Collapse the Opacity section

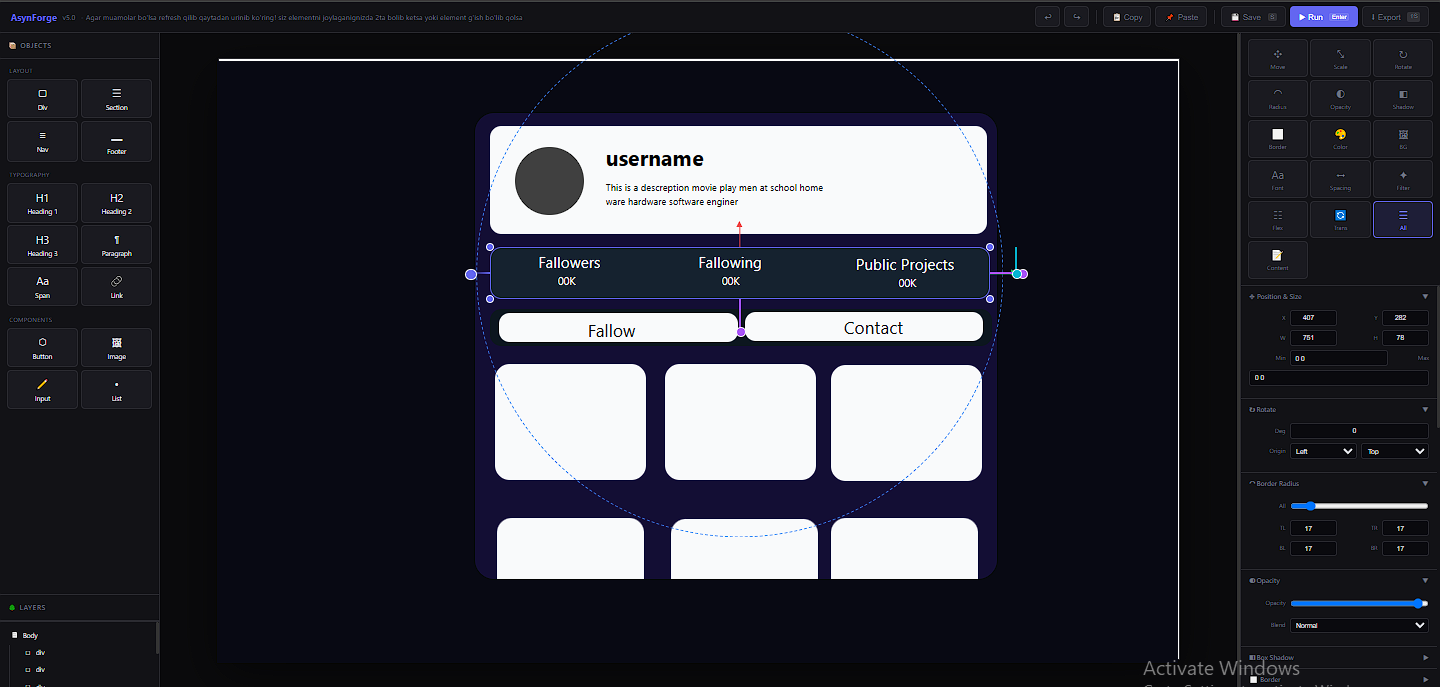coord(1425,580)
